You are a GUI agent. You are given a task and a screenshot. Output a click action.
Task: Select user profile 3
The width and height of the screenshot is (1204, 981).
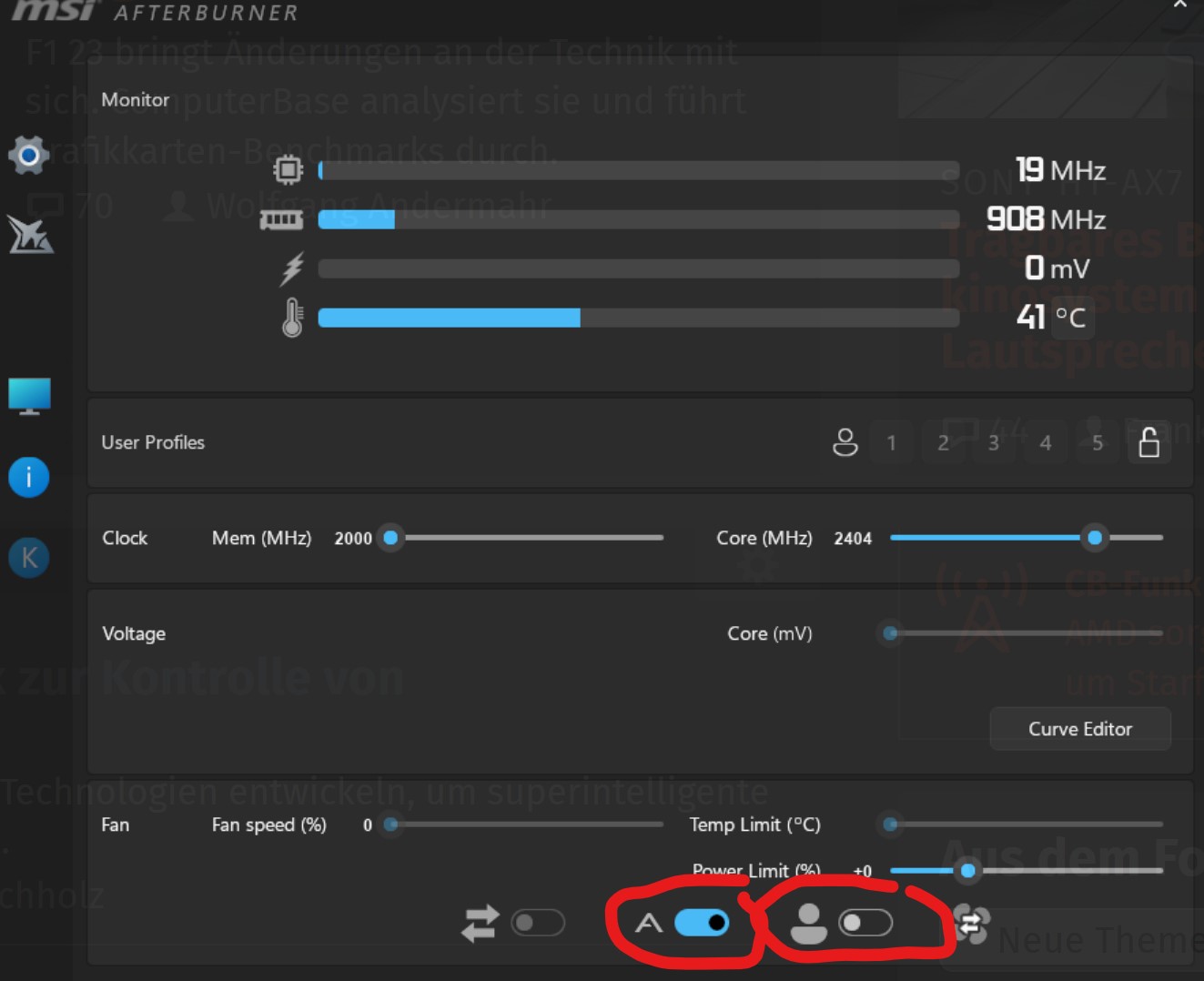[x=994, y=442]
